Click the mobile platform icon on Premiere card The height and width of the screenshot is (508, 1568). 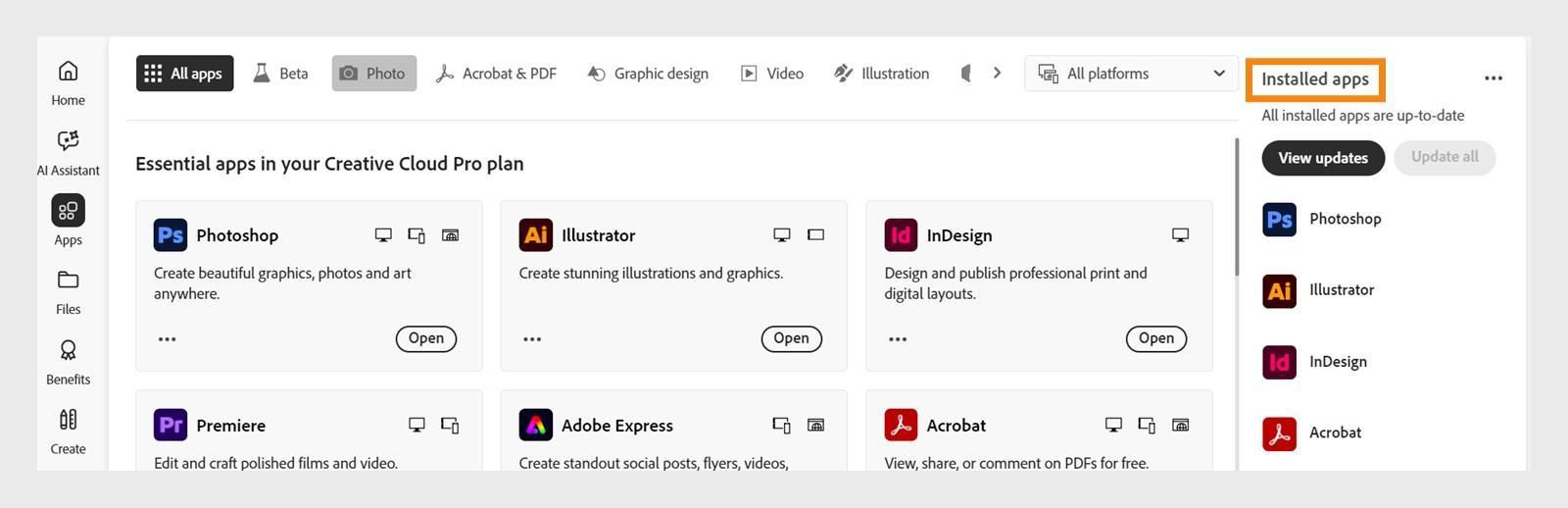[450, 425]
